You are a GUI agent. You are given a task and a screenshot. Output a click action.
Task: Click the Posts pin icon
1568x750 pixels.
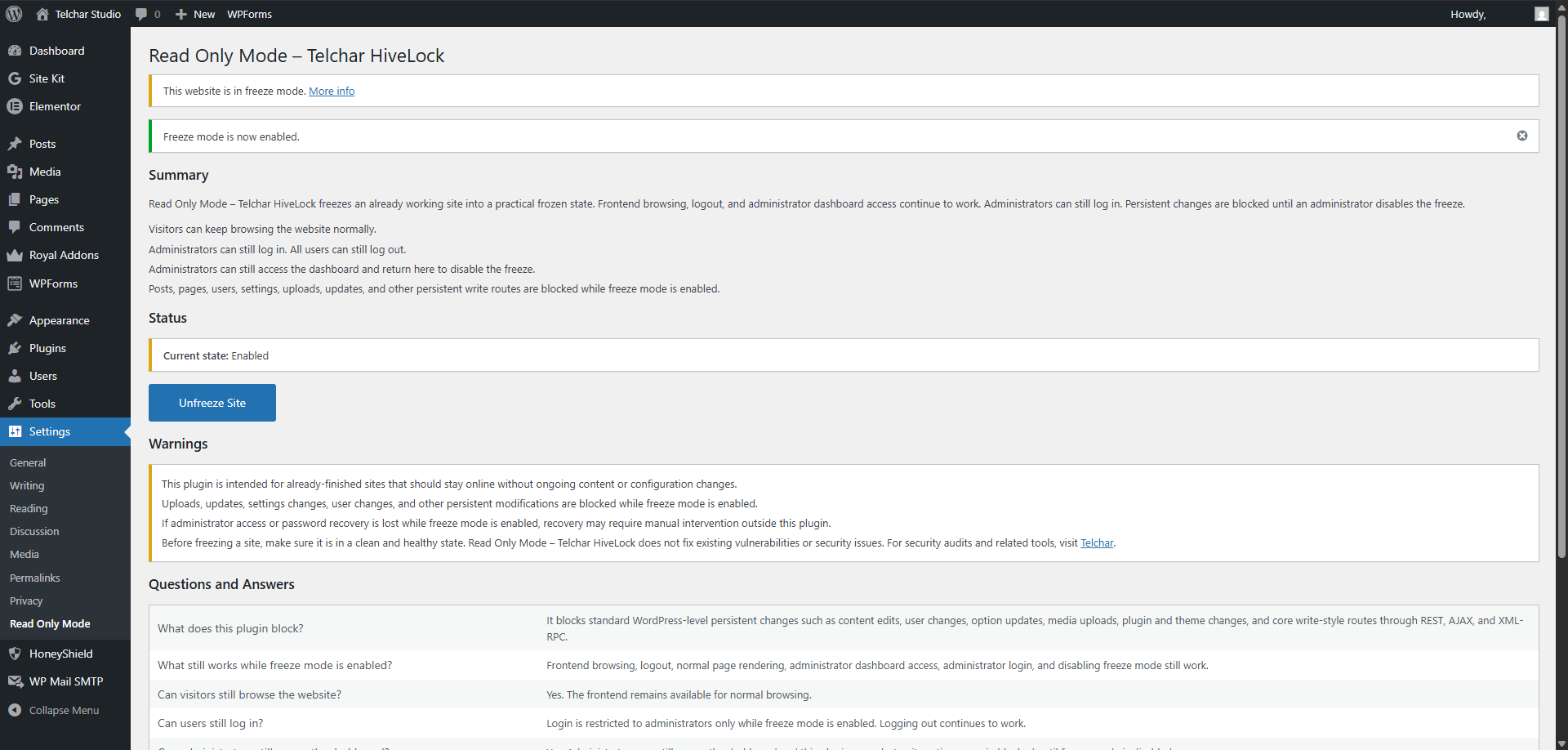15,144
